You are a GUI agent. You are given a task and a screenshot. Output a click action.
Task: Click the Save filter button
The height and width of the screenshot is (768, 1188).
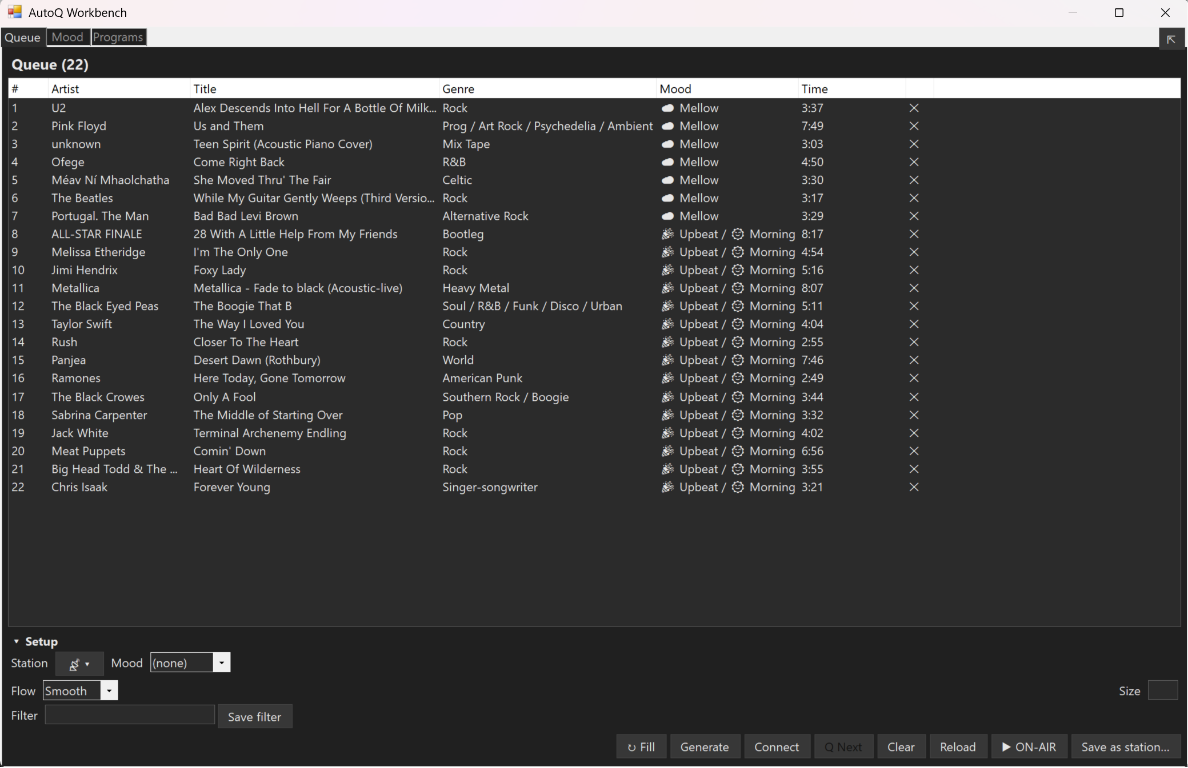pyautogui.click(x=255, y=716)
